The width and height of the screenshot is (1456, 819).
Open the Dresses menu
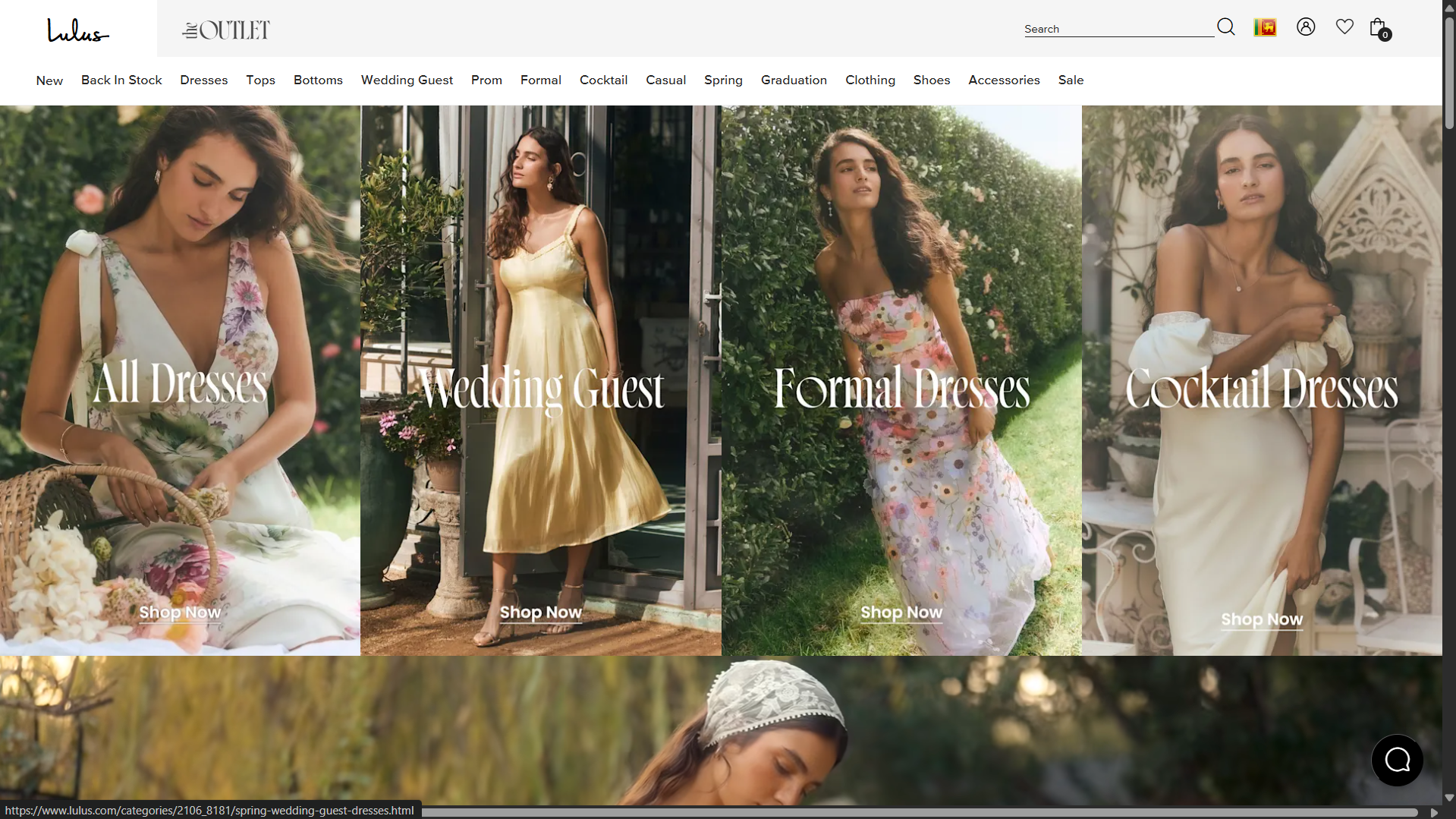click(203, 80)
